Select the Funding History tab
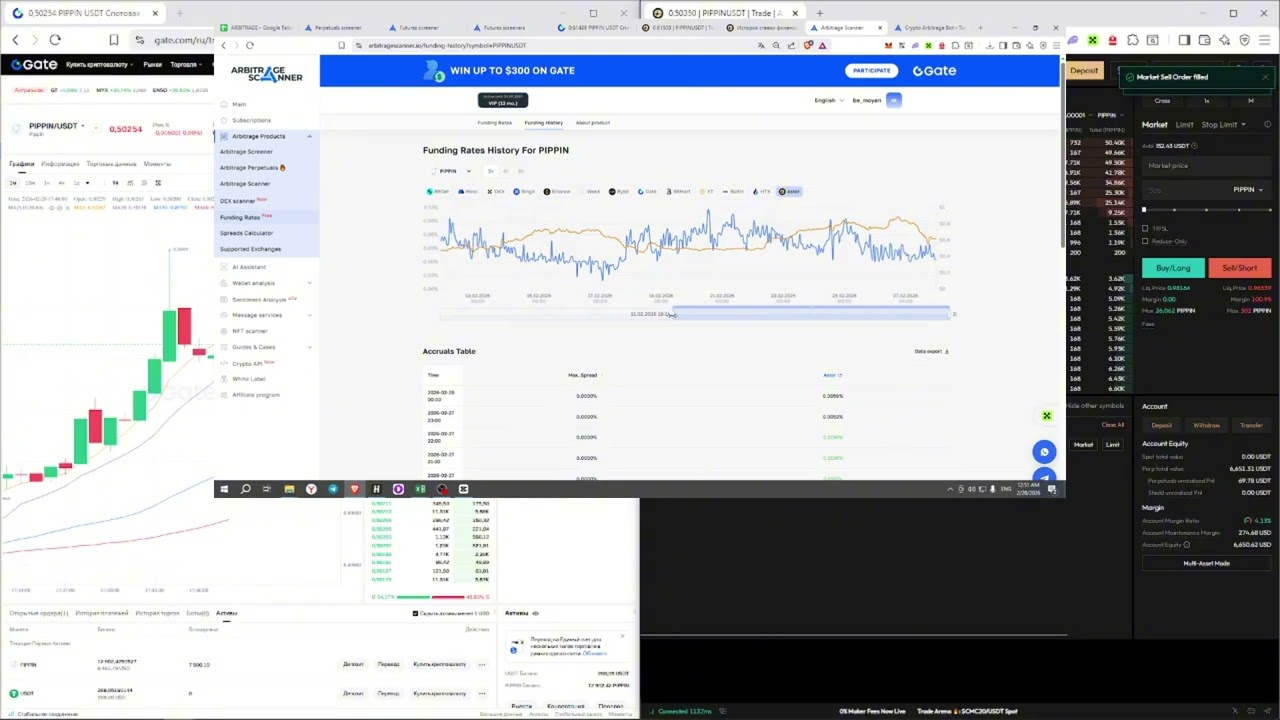Image resolution: width=1280 pixels, height=720 pixels. click(x=544, y=123)
